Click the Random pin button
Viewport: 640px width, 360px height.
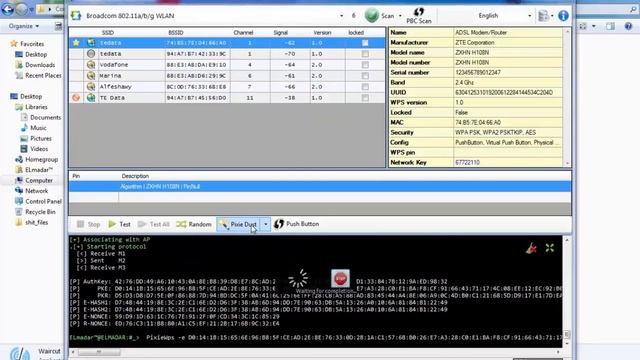(x=194, y=224)
